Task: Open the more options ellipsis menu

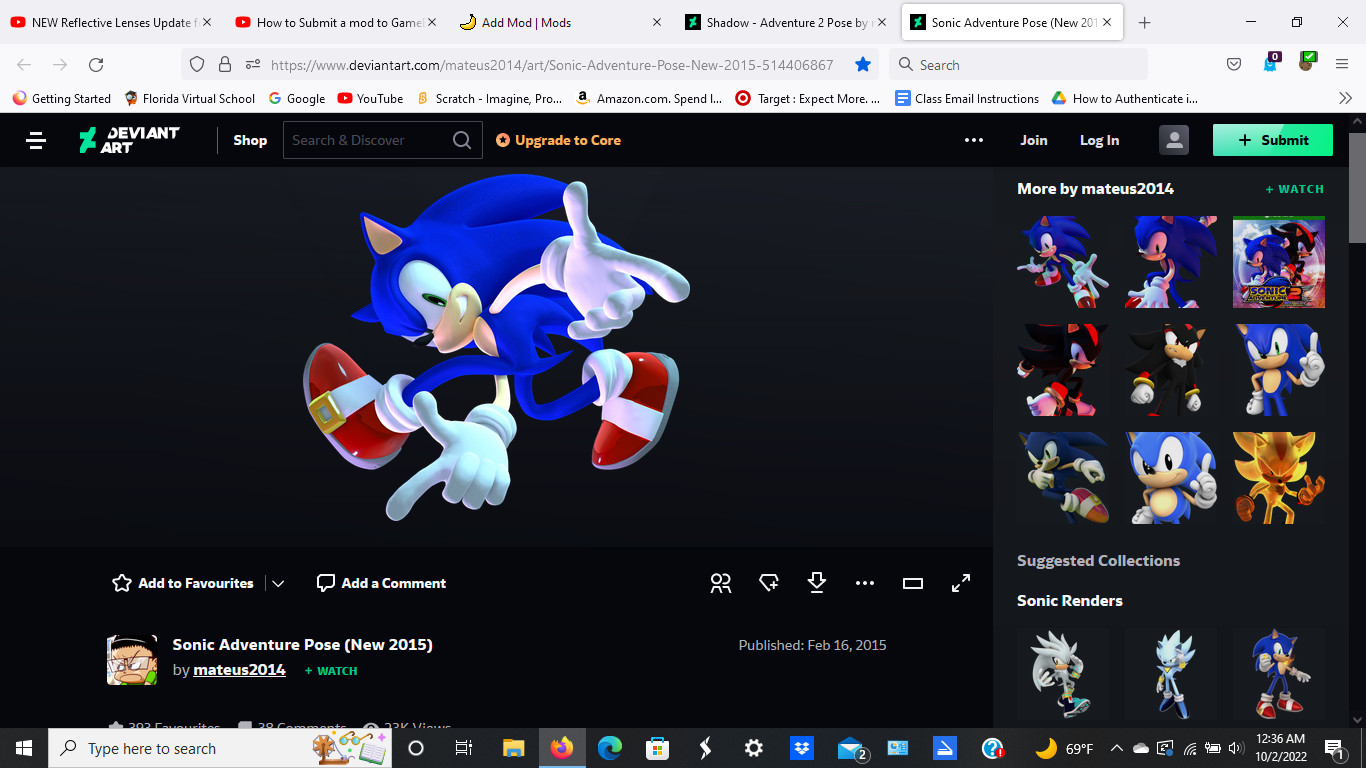Action: 864,582
